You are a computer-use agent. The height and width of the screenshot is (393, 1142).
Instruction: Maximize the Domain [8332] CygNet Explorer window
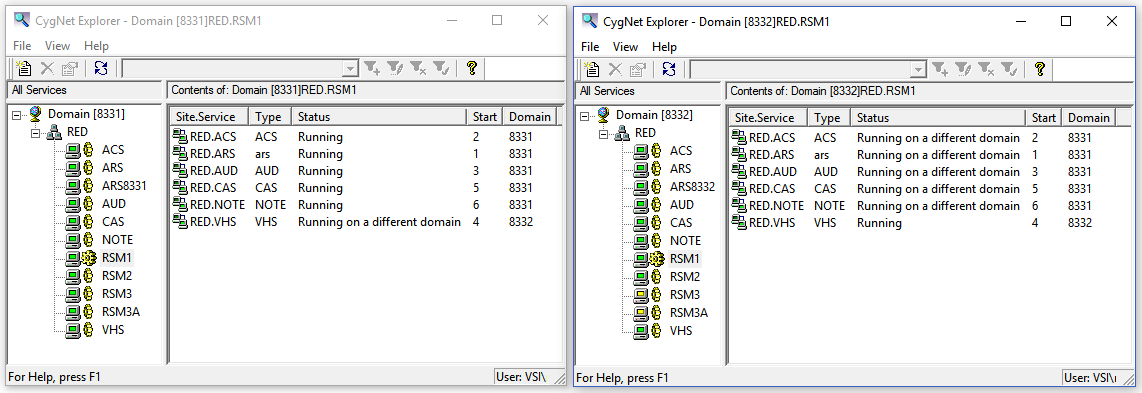[1066, 21]
